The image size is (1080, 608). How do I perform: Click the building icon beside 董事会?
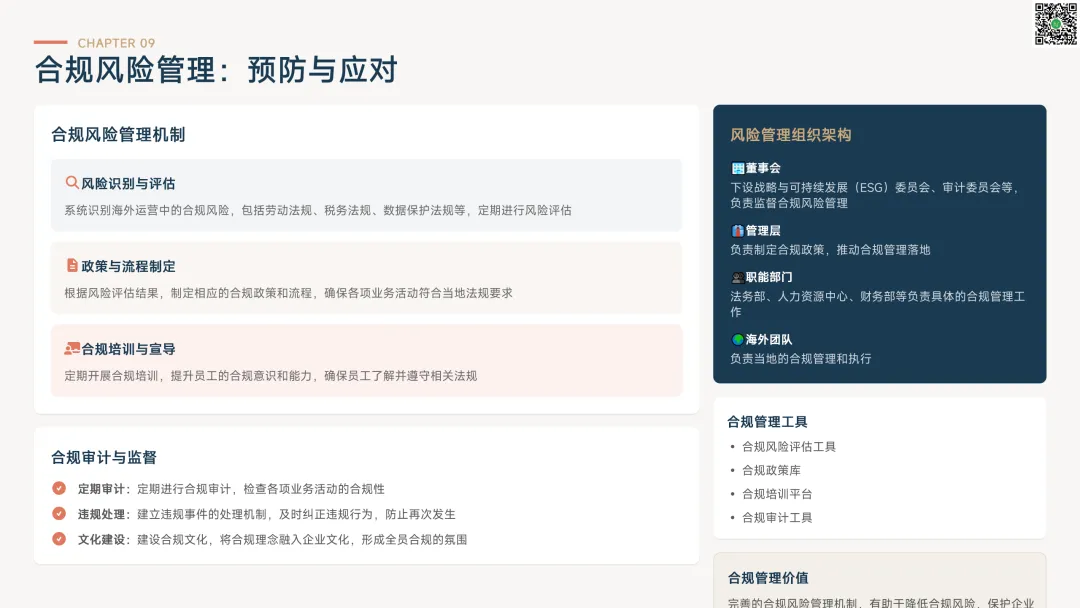(737, 168)
